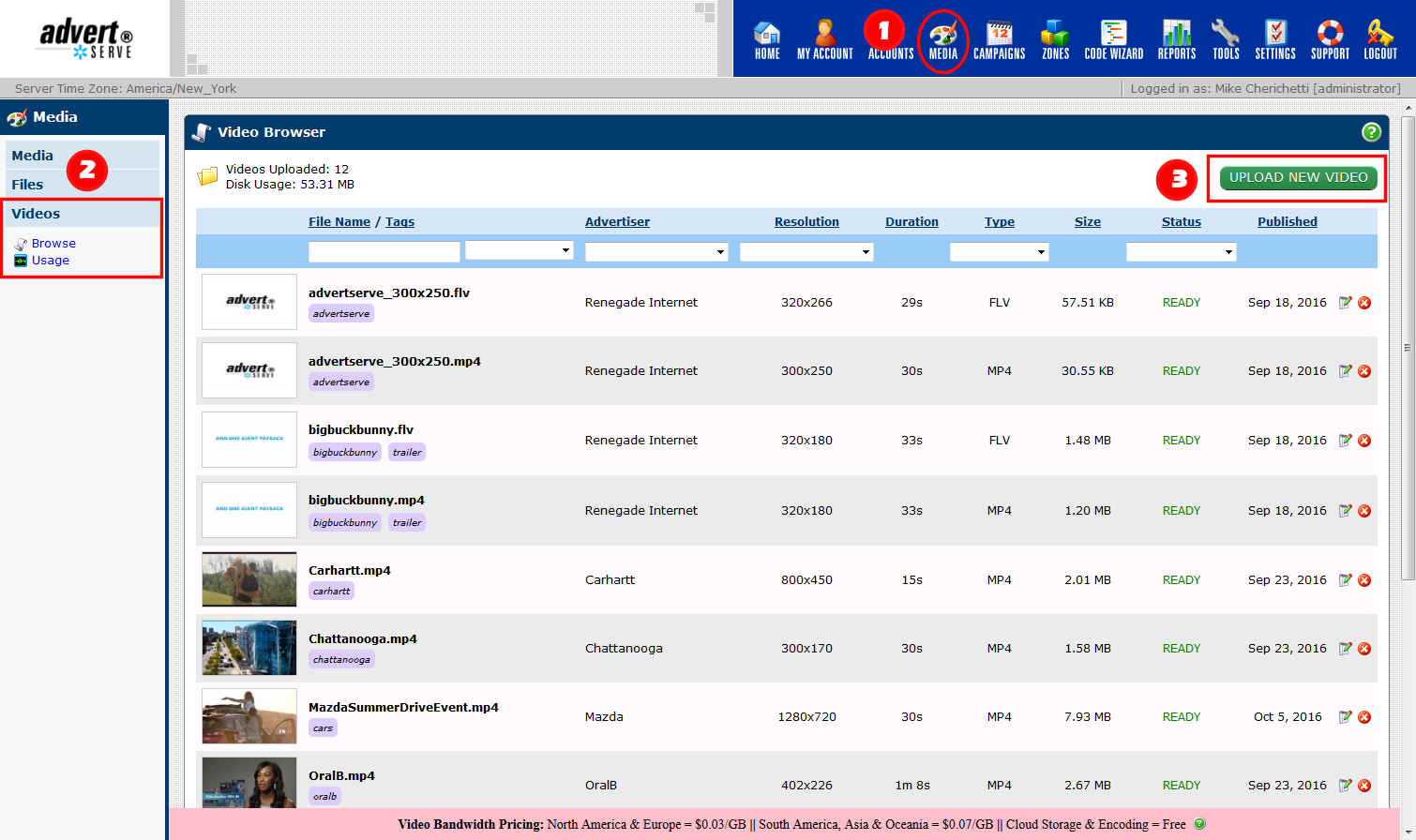Sort by File Name column

pyautogui.click(x=339, y=222)
